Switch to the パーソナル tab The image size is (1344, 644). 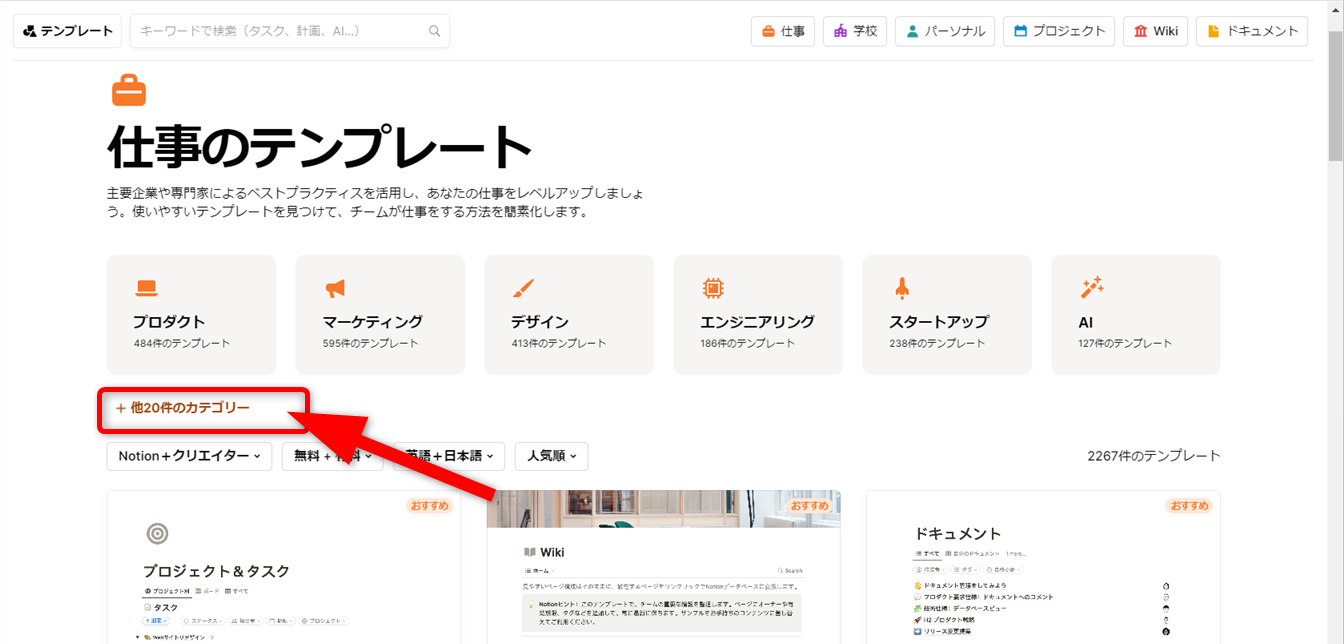pos(945,31)
